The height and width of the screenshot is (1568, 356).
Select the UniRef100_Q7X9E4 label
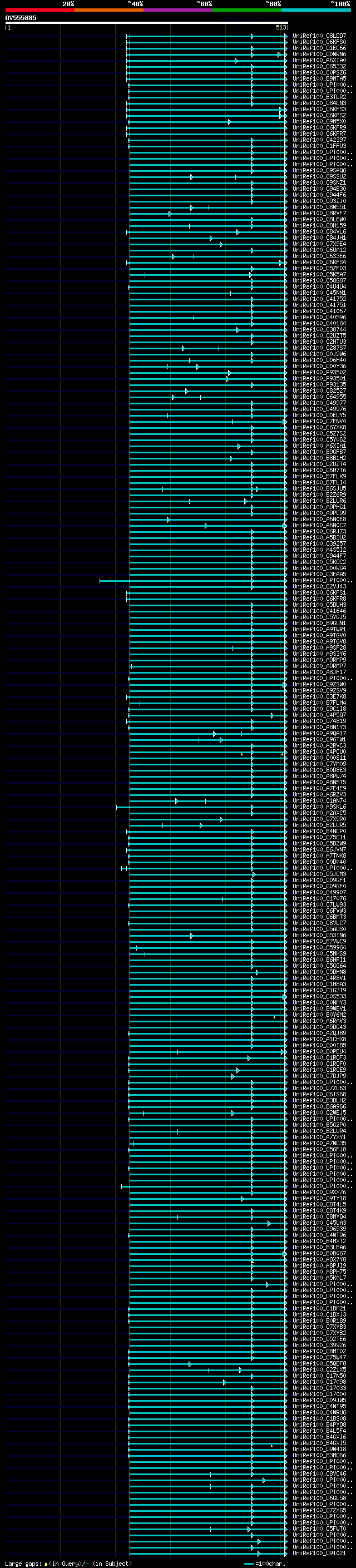pyautogui.click(x=319, y=244)
